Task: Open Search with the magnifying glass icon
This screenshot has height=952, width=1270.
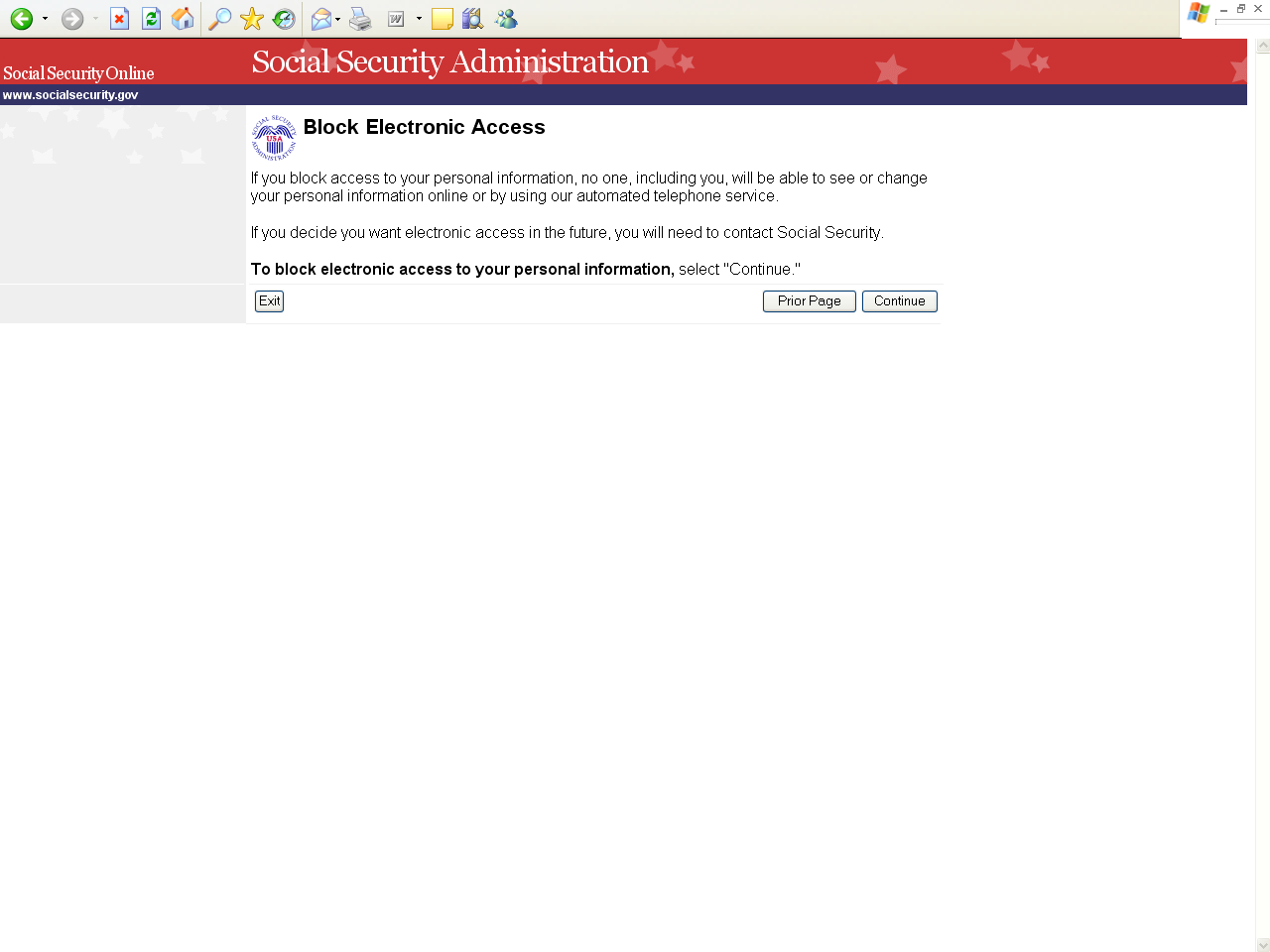Action: [x=220, y=19]
